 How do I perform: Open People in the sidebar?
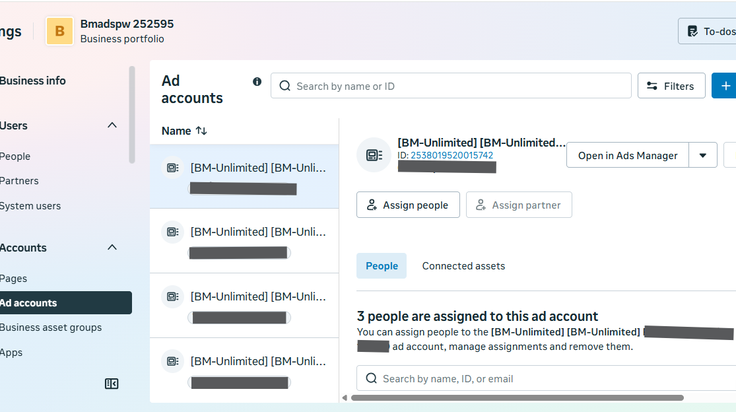(15, 156)
